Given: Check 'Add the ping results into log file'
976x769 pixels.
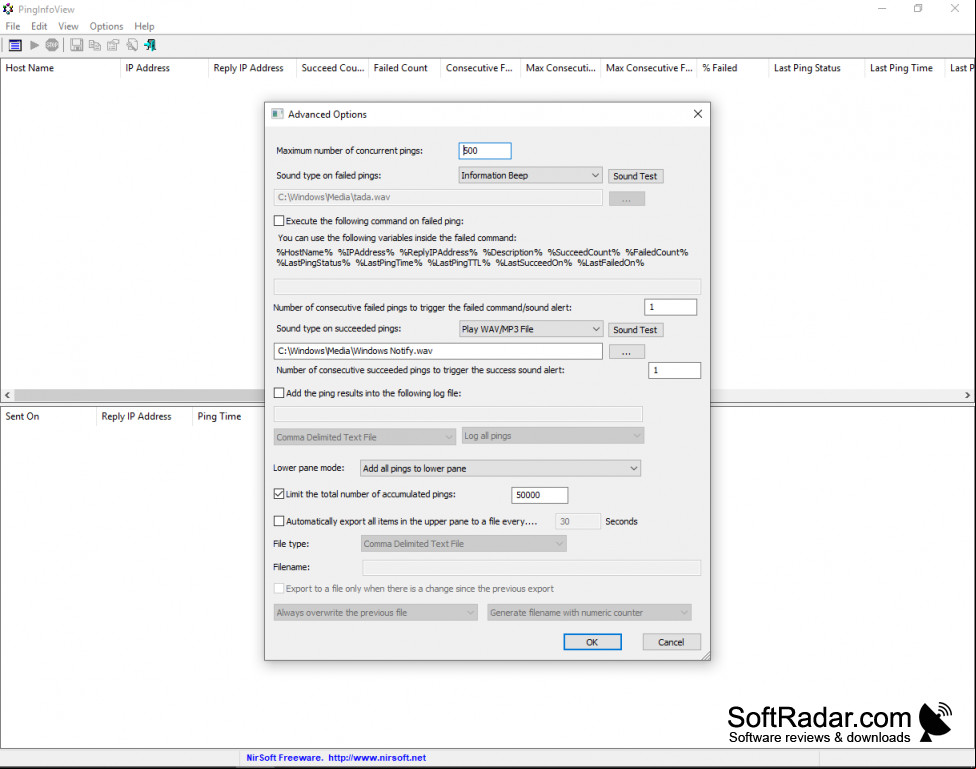Looking at the screenshot, I should tap(279, 393).
